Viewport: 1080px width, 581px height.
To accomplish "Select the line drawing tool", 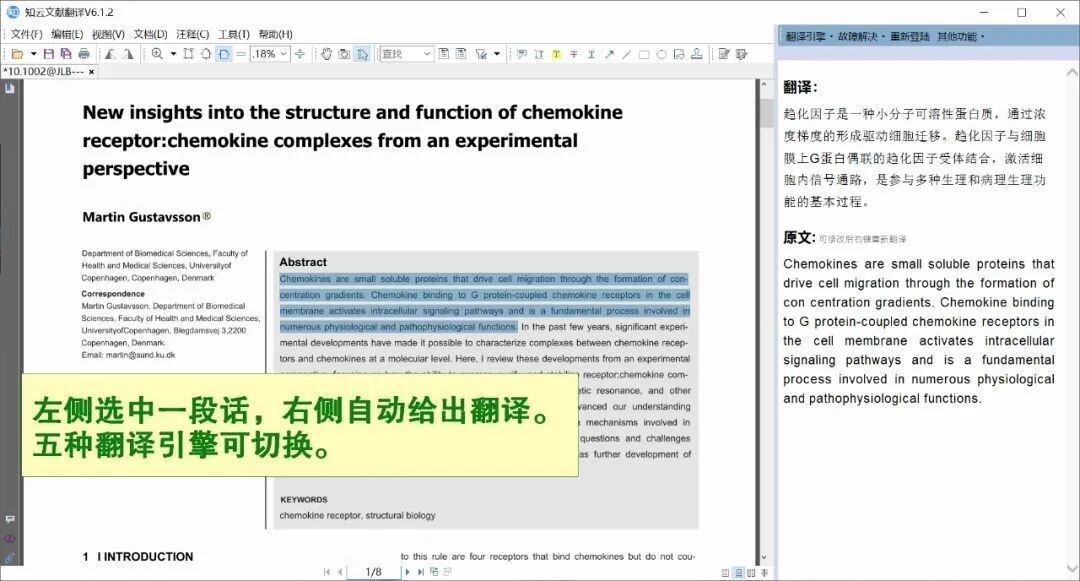I will (626, 54).
